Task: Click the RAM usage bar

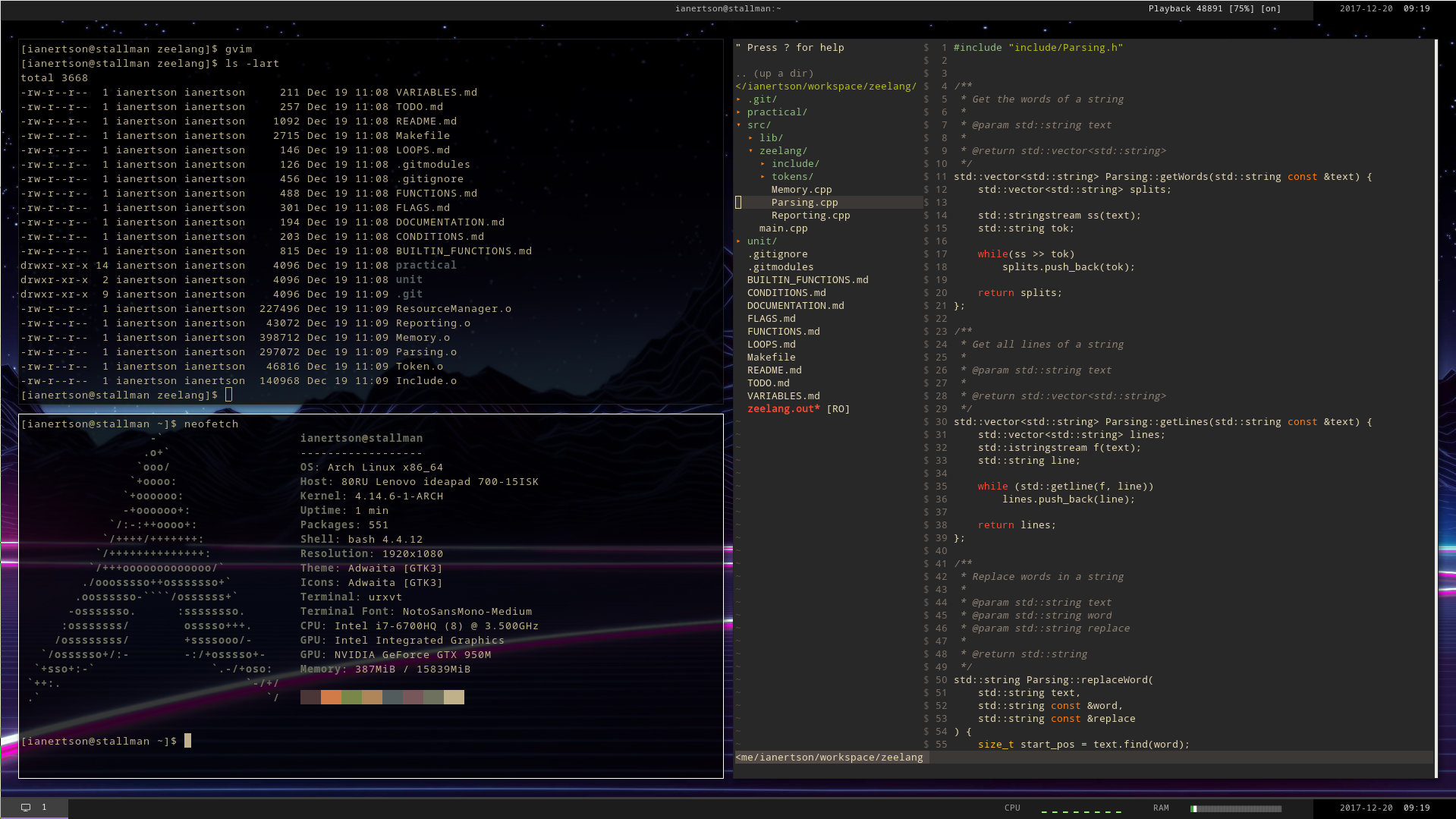Action: (1236, 809)
